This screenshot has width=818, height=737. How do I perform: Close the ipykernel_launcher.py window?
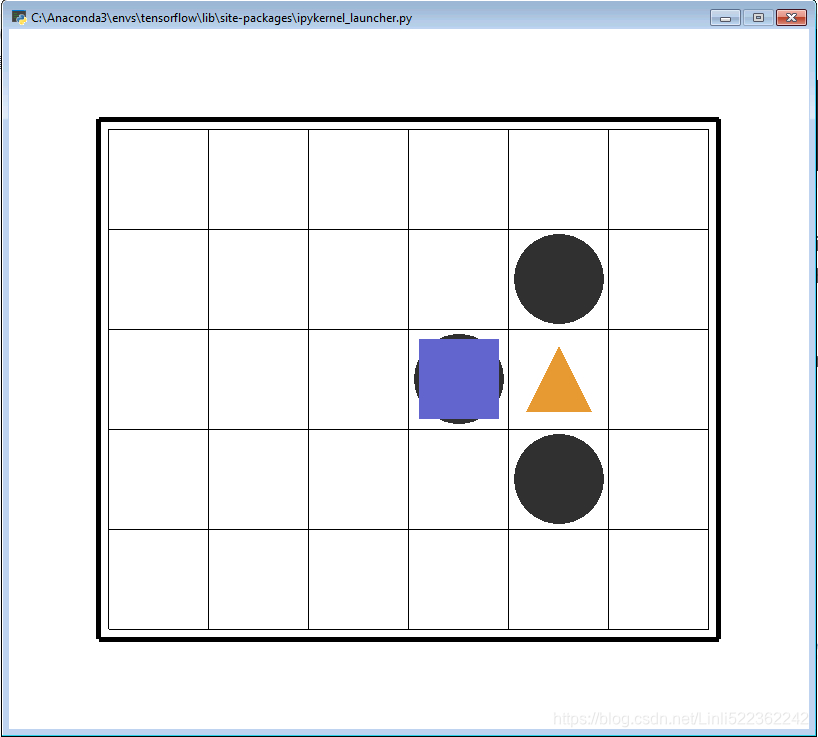[x=791, y=18]
